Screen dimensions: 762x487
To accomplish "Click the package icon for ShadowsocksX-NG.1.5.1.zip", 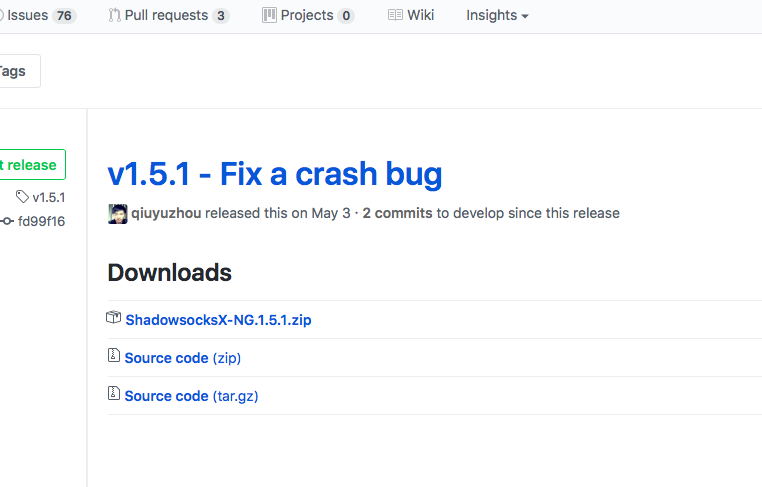I will pos(113,318).
